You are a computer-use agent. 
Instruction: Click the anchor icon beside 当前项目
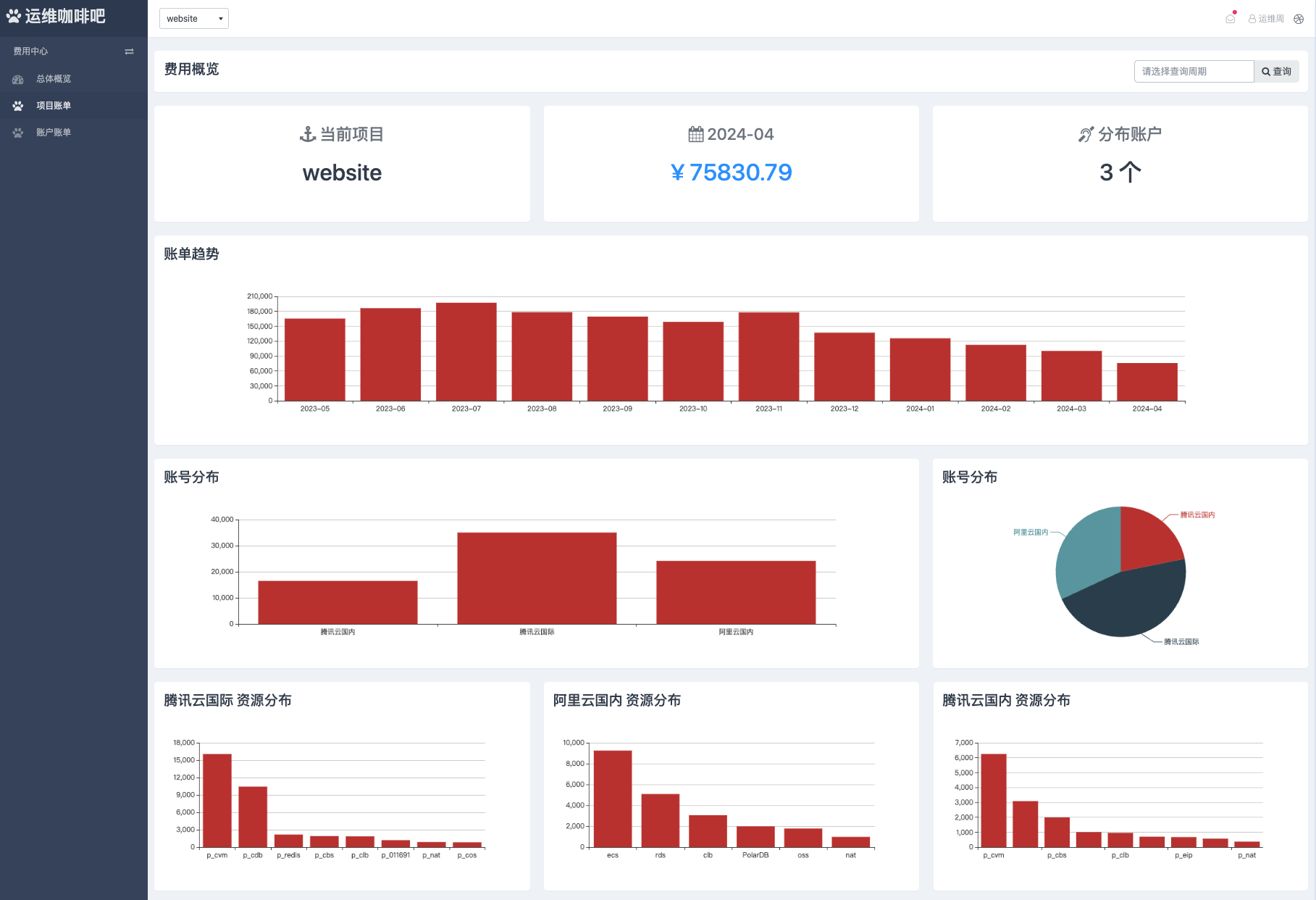[308, 134]
